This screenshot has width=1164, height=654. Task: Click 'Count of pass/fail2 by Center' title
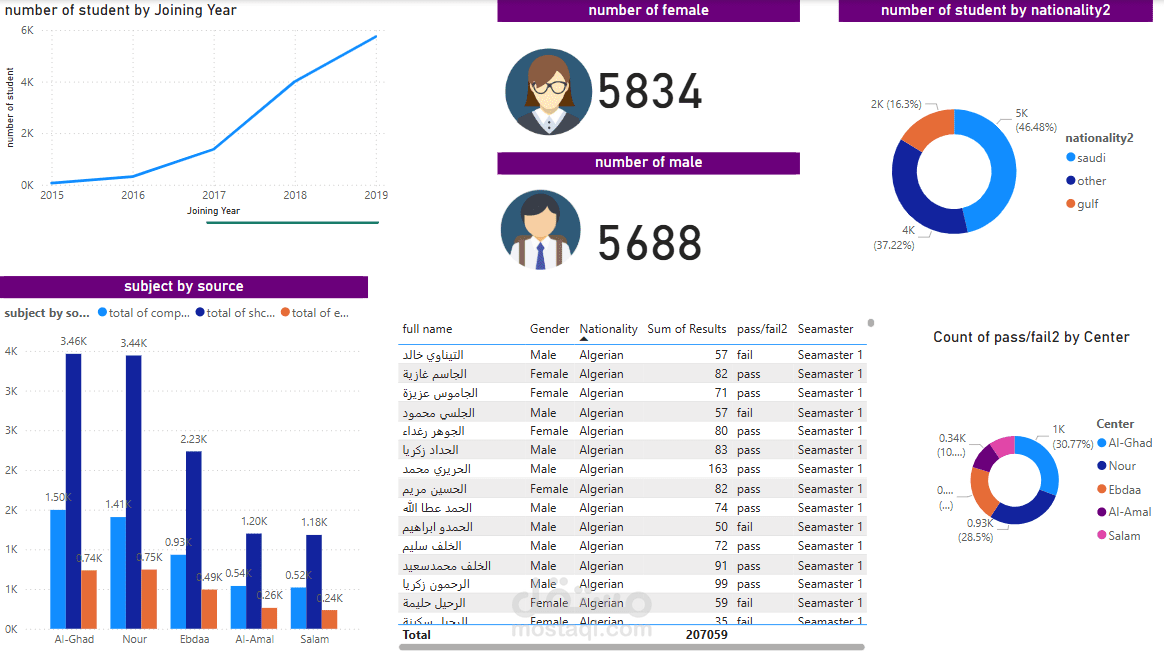pos(1031,337)
